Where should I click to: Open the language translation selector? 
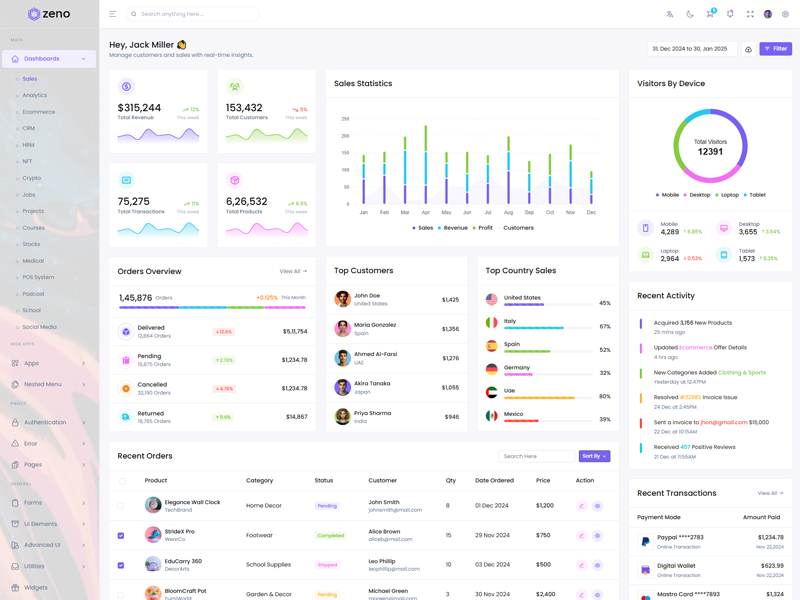point(670,14)
